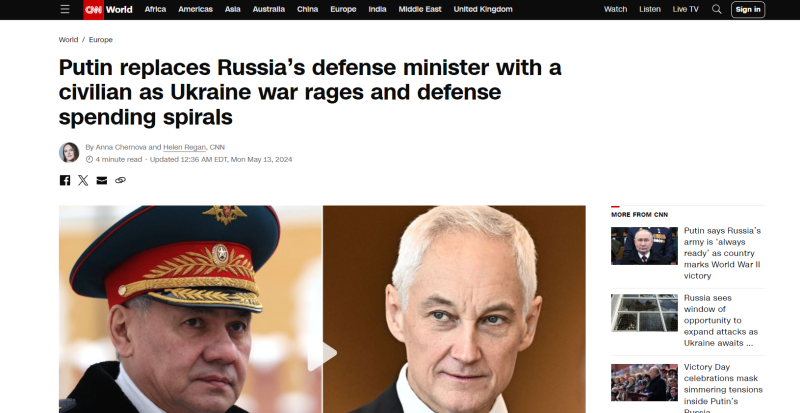Open the hamburger menu icon
800x413 pixels.
65,9
